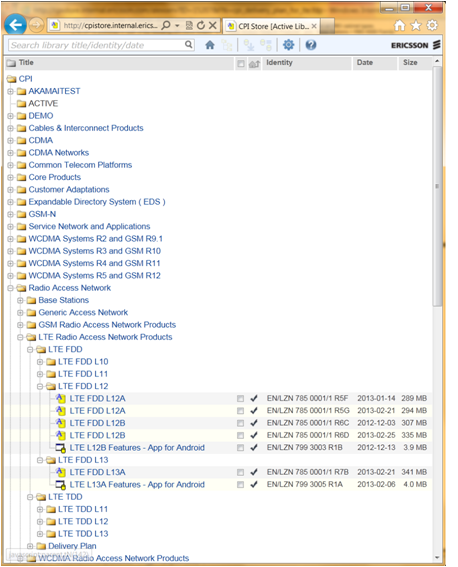Open browser Favorites star icon
Viewport: 458px width, 567px height.
coord(416,25)
